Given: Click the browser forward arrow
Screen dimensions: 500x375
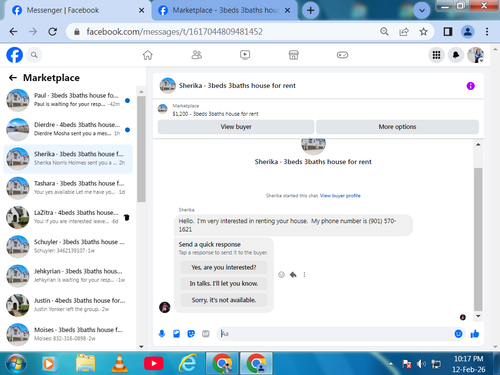Looking at the screenshot, I should [x=33, y=32].
